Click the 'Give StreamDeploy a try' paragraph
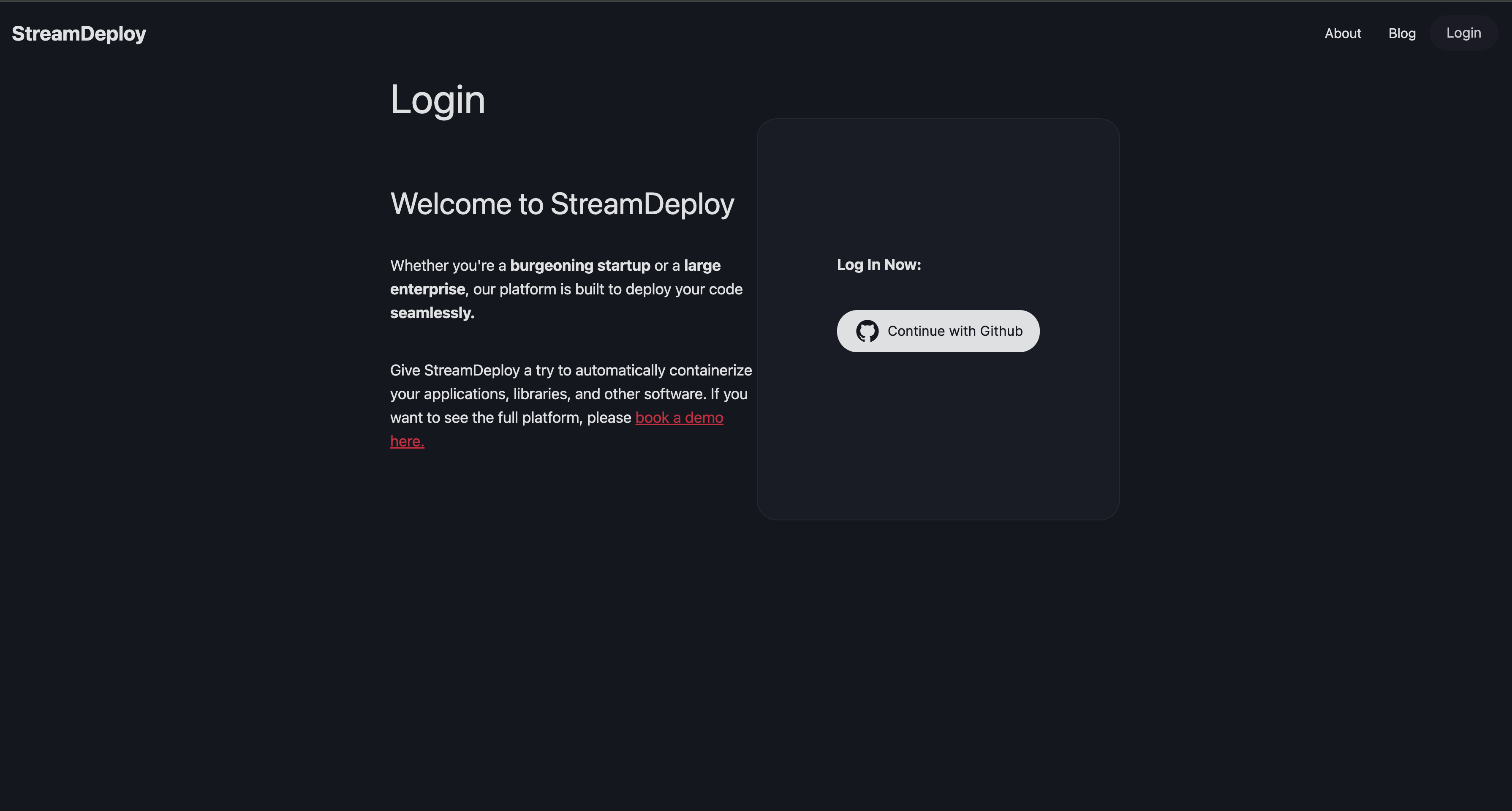 coord(571,405)
